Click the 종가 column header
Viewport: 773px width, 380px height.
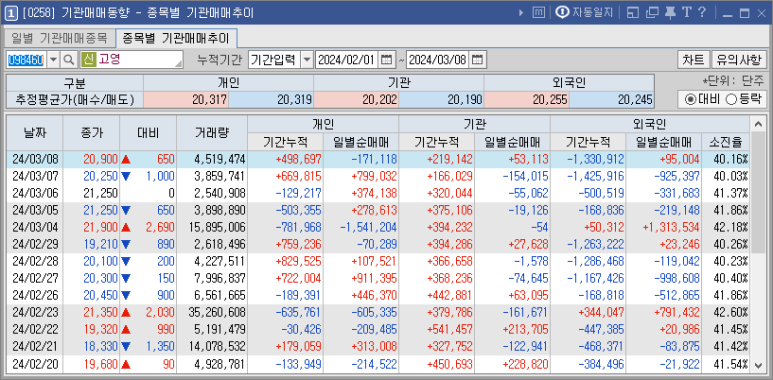[91, 133]
